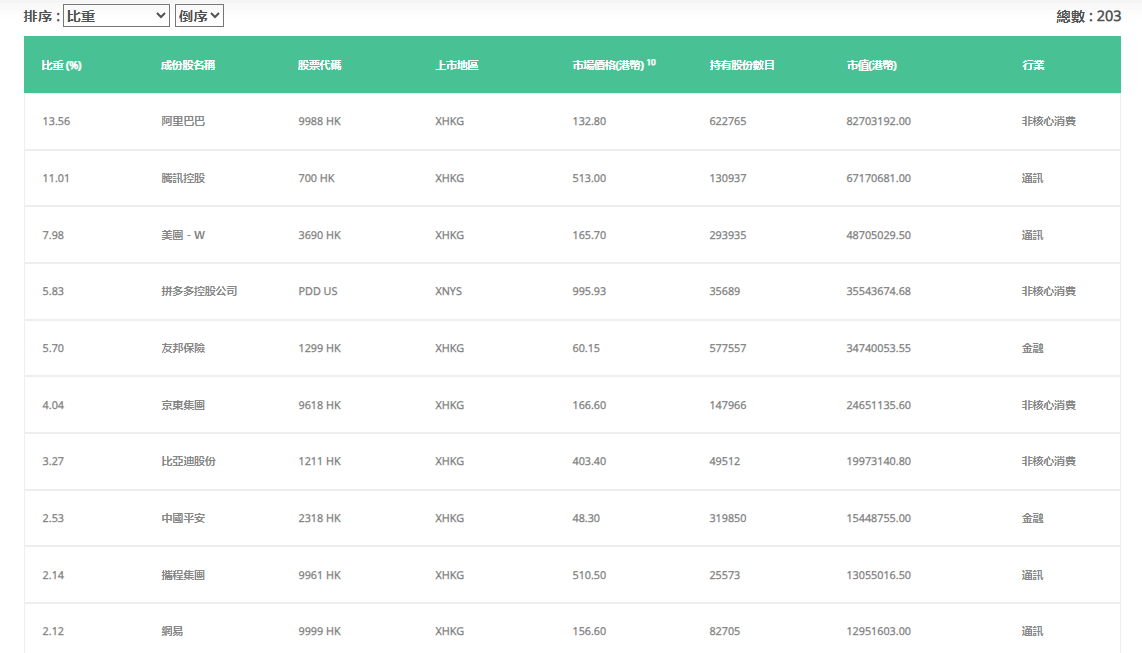Select the 京東集團 stock name
Viewport: 1142px width, 653px height.
(183, 405)
